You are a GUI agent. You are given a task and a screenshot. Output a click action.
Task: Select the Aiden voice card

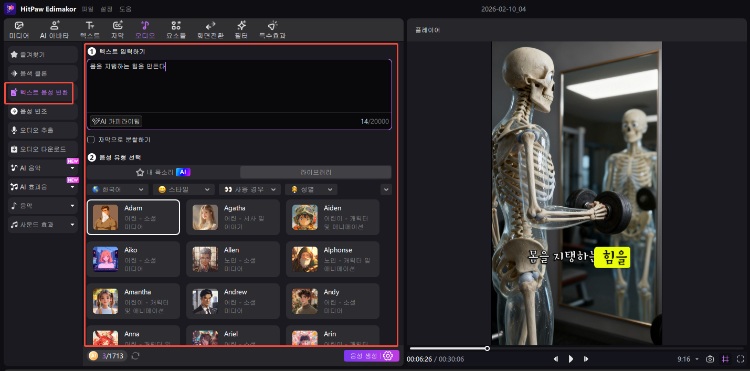coord(332,217)
